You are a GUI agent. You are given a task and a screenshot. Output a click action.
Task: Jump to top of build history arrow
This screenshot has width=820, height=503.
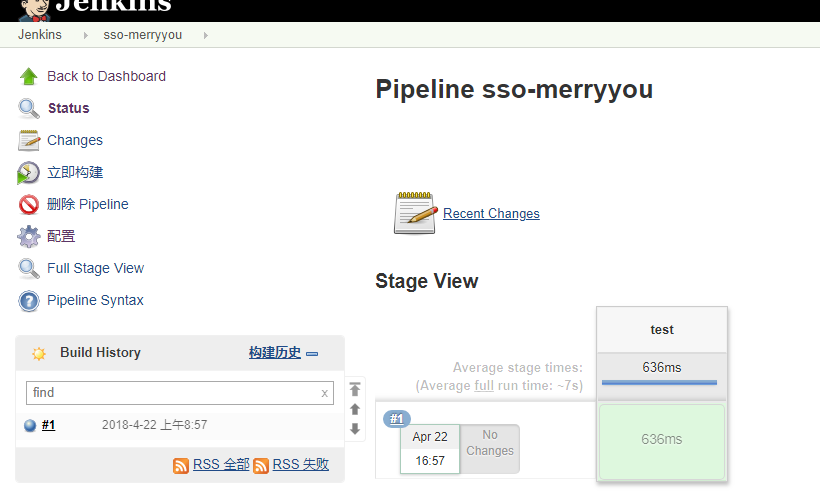pyautogui.click(x=355, y=389)
